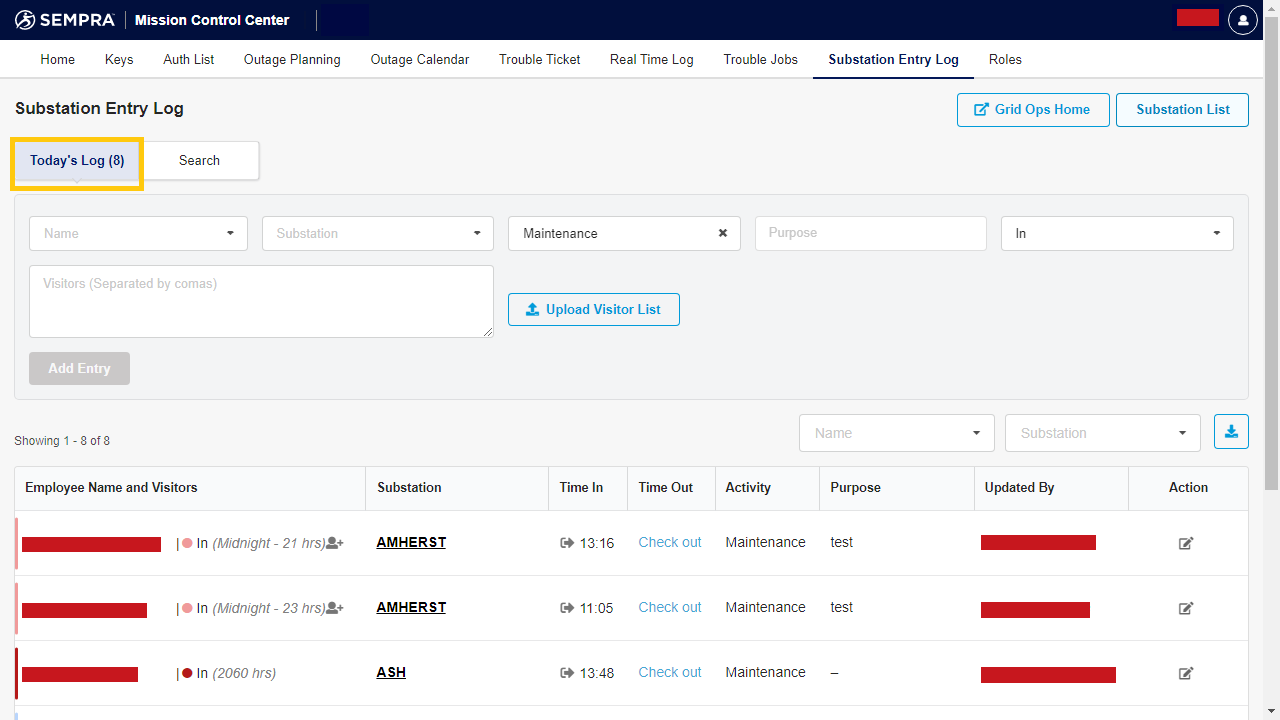Image resolution: width=1280 pixels, height=720 pixels.
Task: Click Check out for the ASH entry
Action: click(x=669, y=672)
